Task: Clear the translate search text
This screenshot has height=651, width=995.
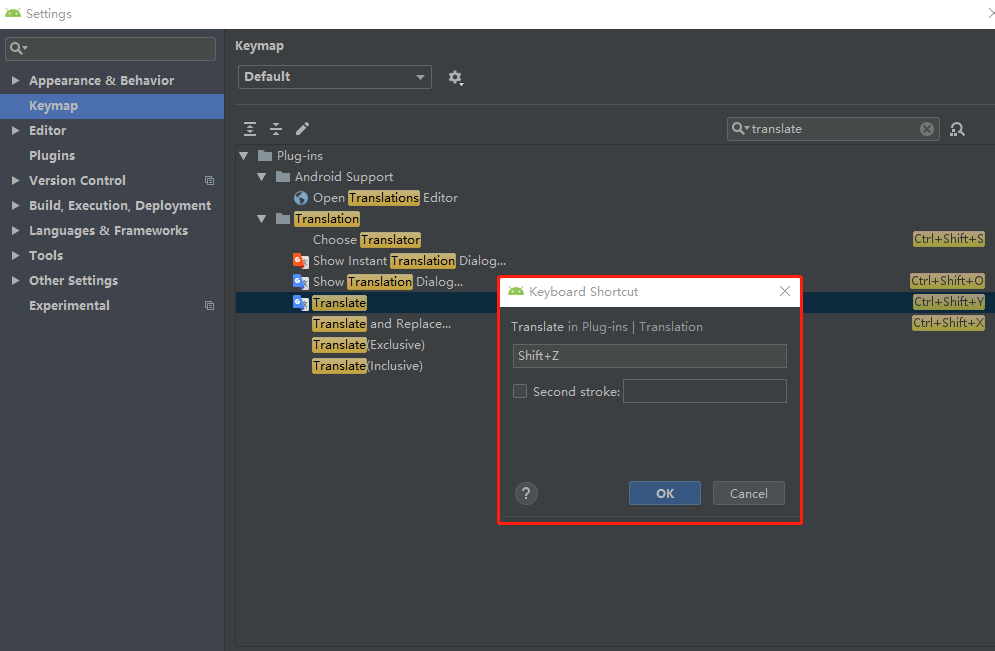Action: click(x=926, y=129)
